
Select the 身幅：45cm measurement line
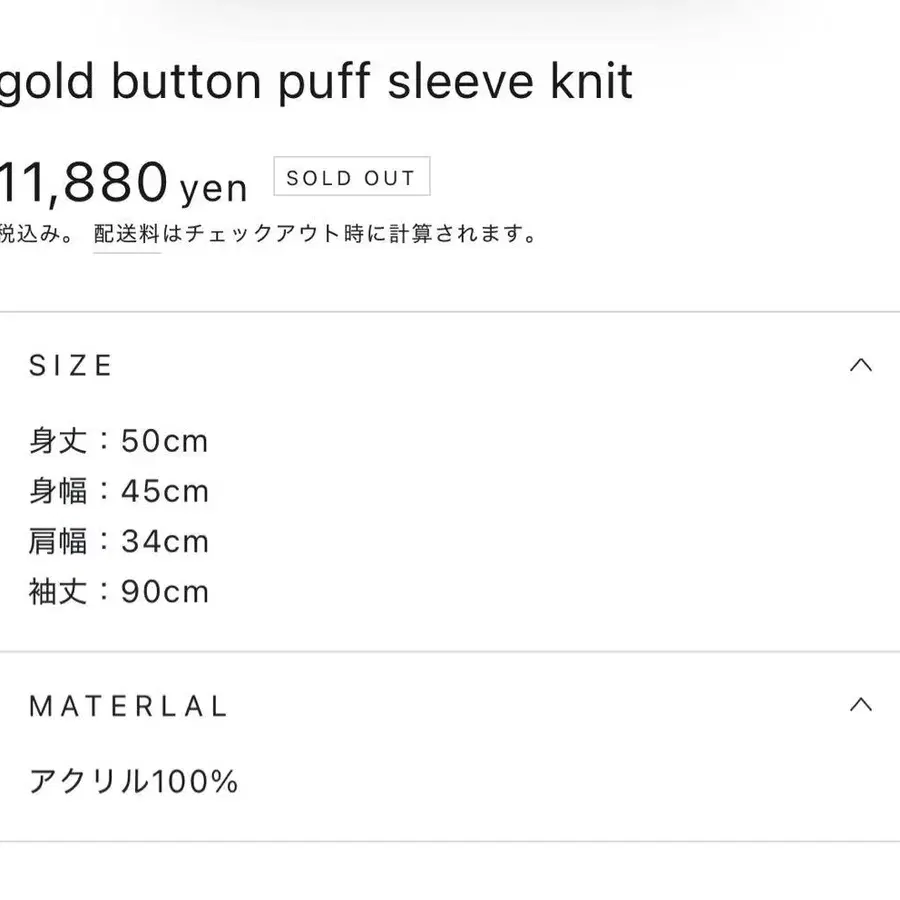(x=118, y=491)
